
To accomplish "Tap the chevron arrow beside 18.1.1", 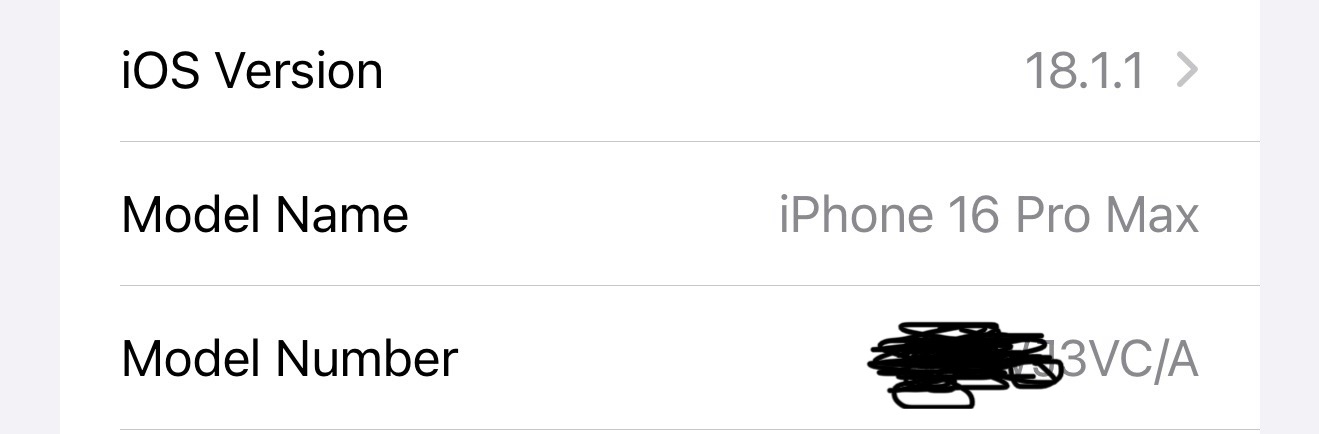I will (x=1187, y=71).
